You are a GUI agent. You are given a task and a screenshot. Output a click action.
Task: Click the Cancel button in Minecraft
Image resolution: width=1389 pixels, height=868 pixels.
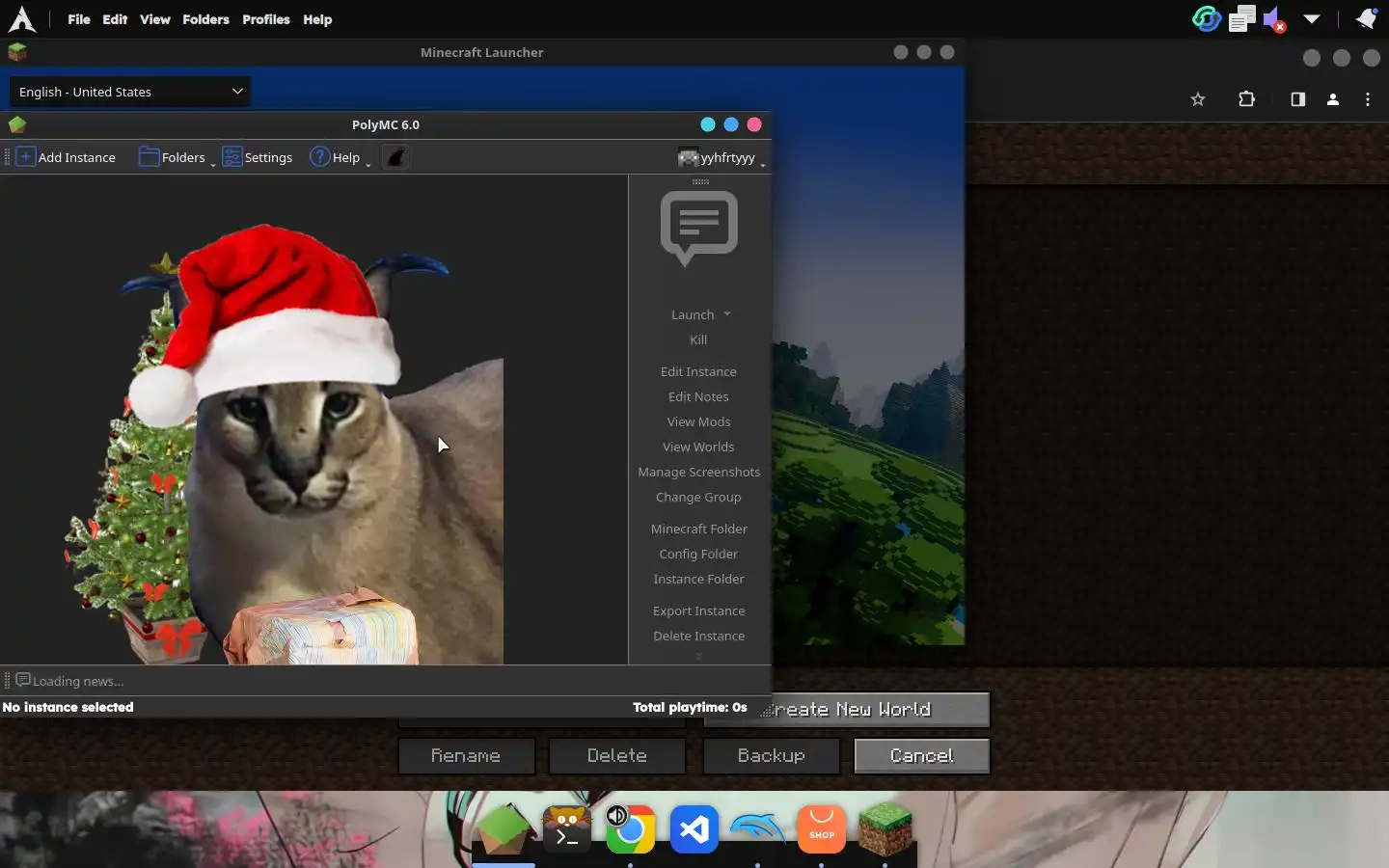[x=922, y=756]
